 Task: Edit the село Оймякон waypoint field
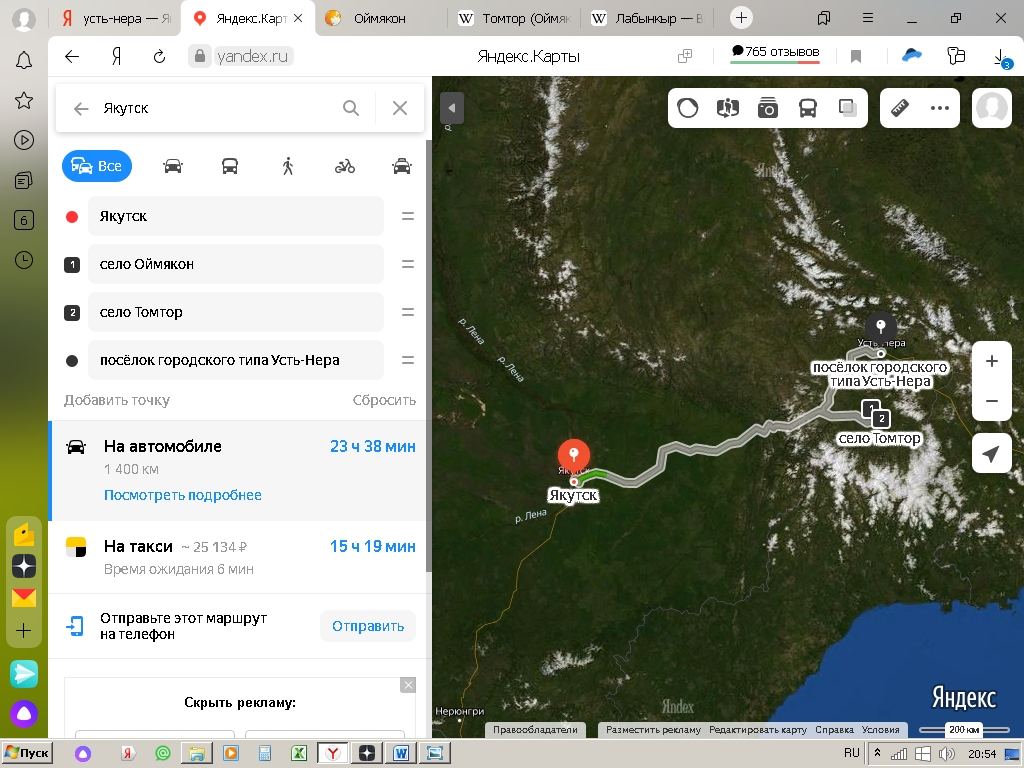tap(236, 264)
